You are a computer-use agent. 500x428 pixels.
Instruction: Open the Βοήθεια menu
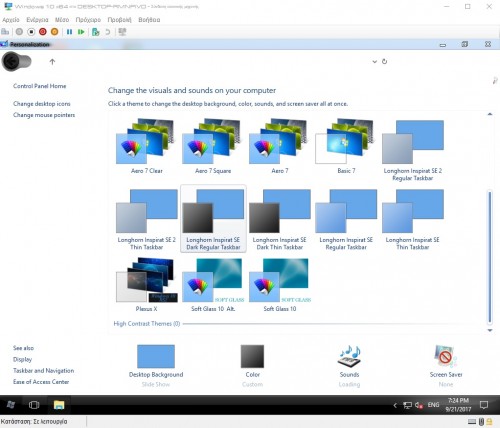[149, 20]
